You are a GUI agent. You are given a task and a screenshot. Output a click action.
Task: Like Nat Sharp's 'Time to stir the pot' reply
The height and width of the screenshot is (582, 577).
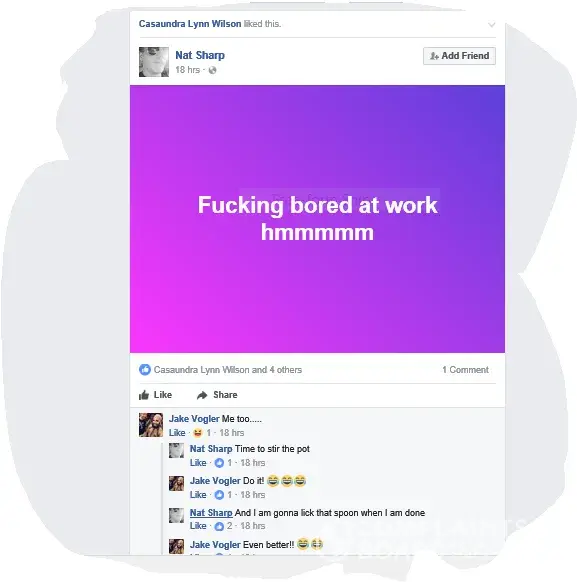click(x=198, y=463)
